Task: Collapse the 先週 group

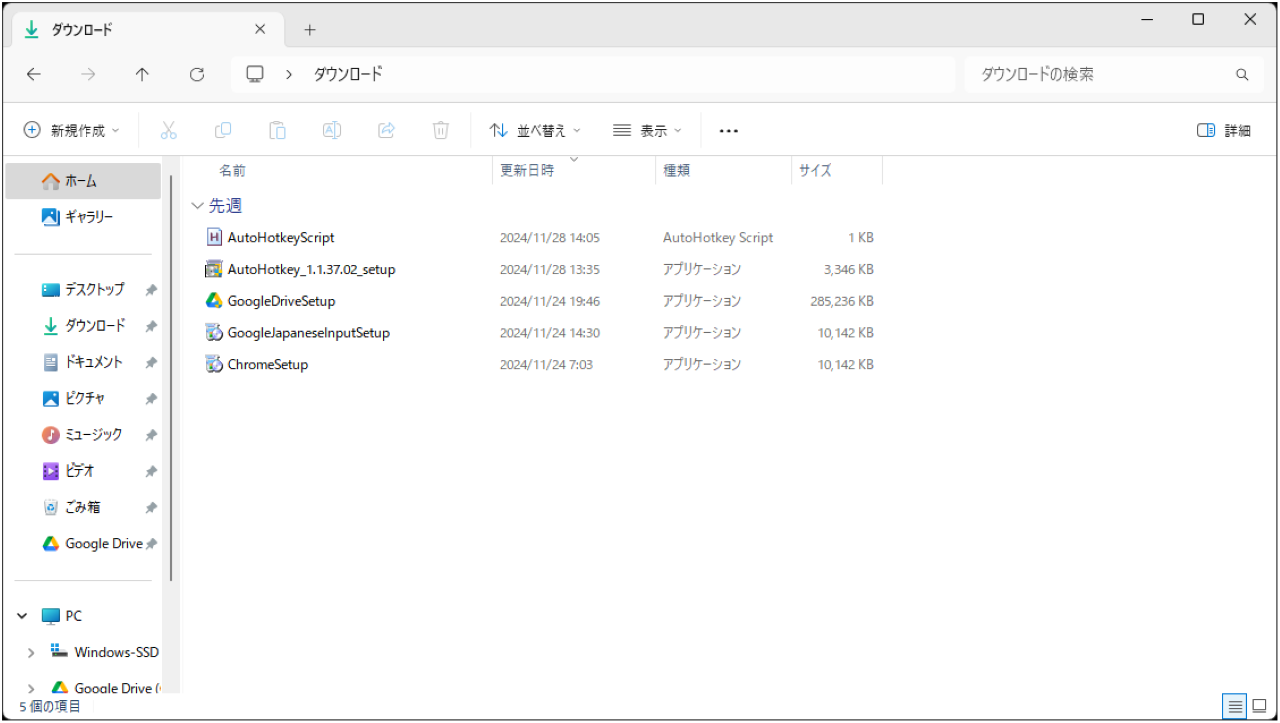Action: pyautogui.click(x=197, y=206)
